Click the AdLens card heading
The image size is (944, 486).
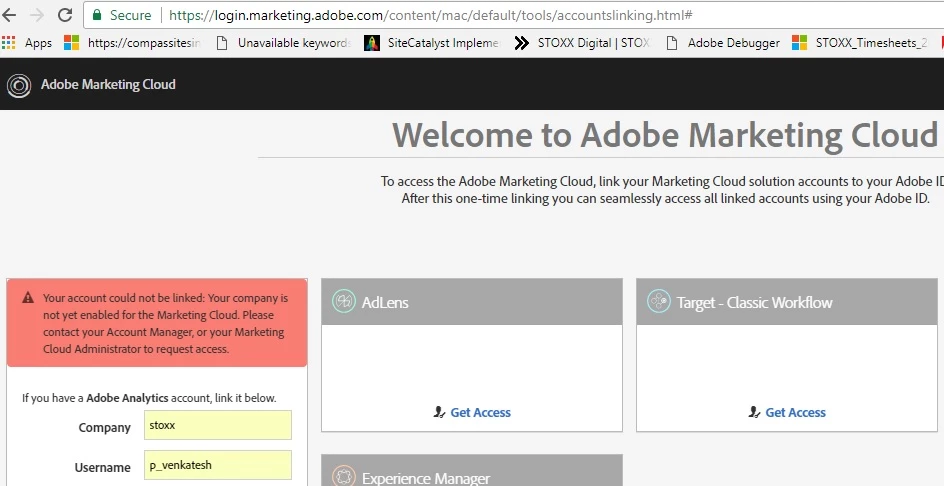[x=385, y=302]
